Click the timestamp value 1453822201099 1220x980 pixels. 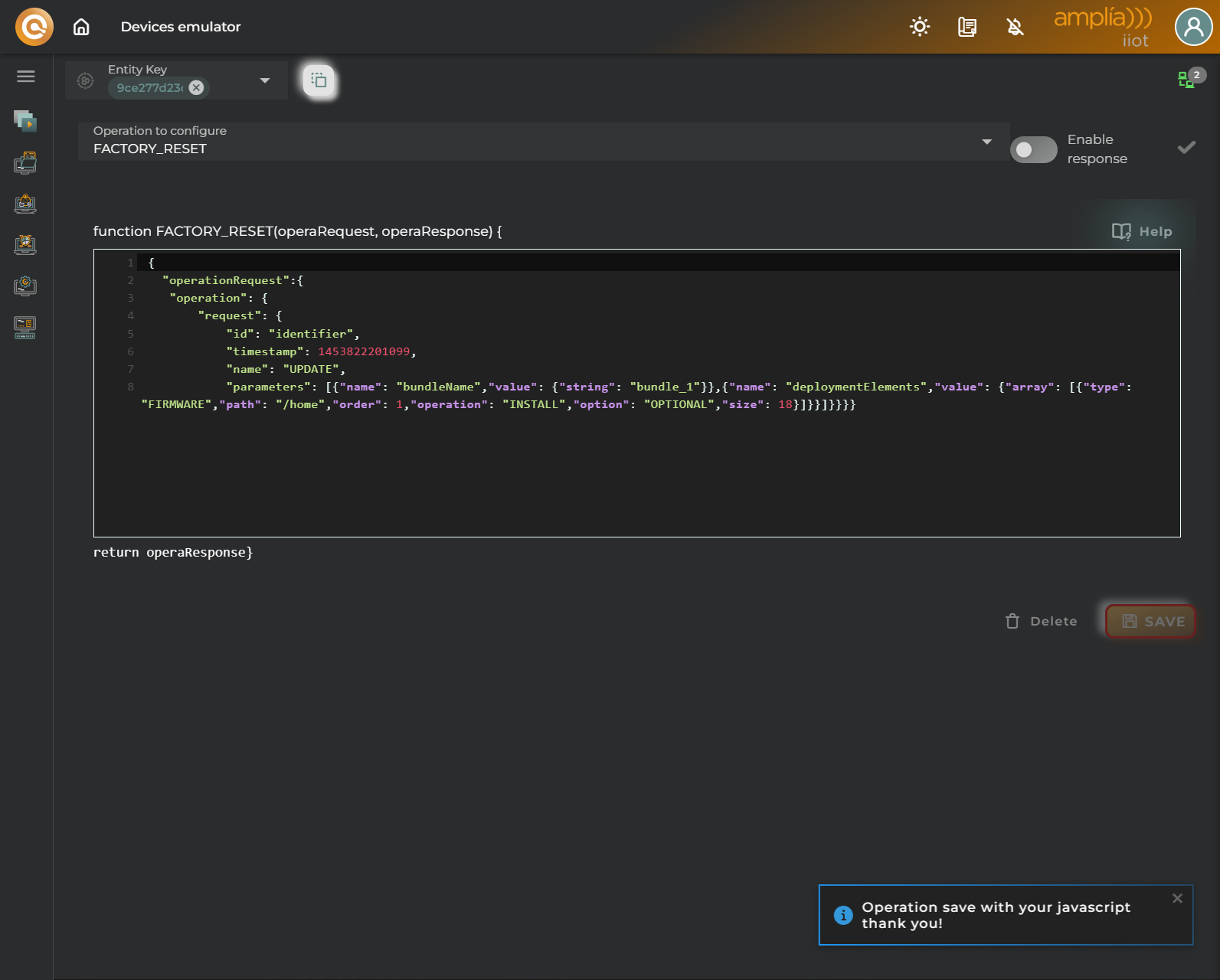point(364,351)
